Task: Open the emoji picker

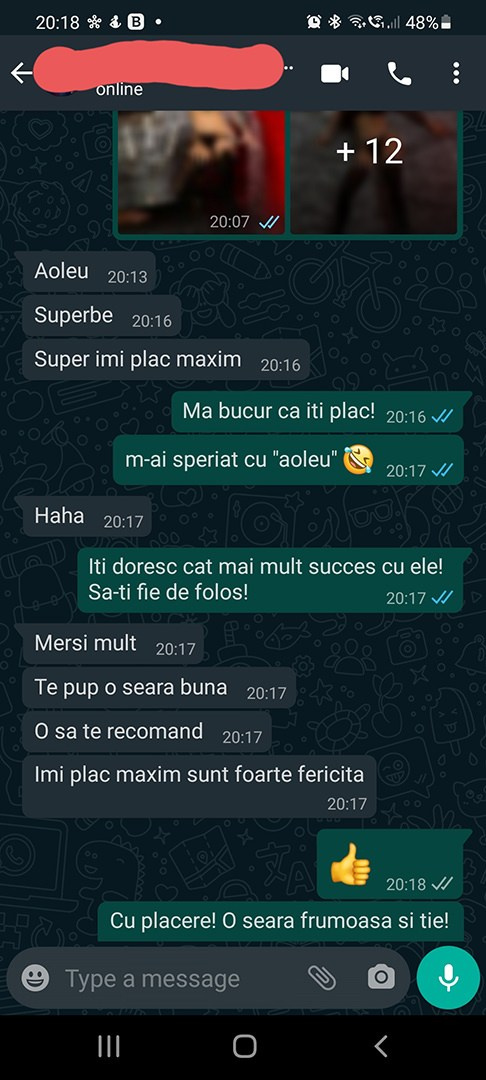Action: (35, 978)
